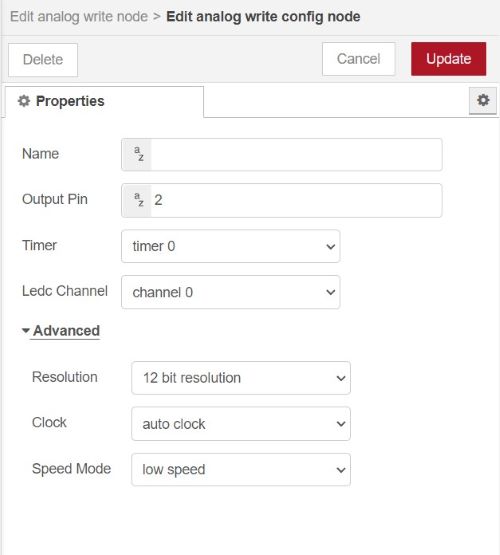Click the Resolution dropdown chevron arrow
The image size is (500, 555).
pyautogui.click(x=341, y=378)
